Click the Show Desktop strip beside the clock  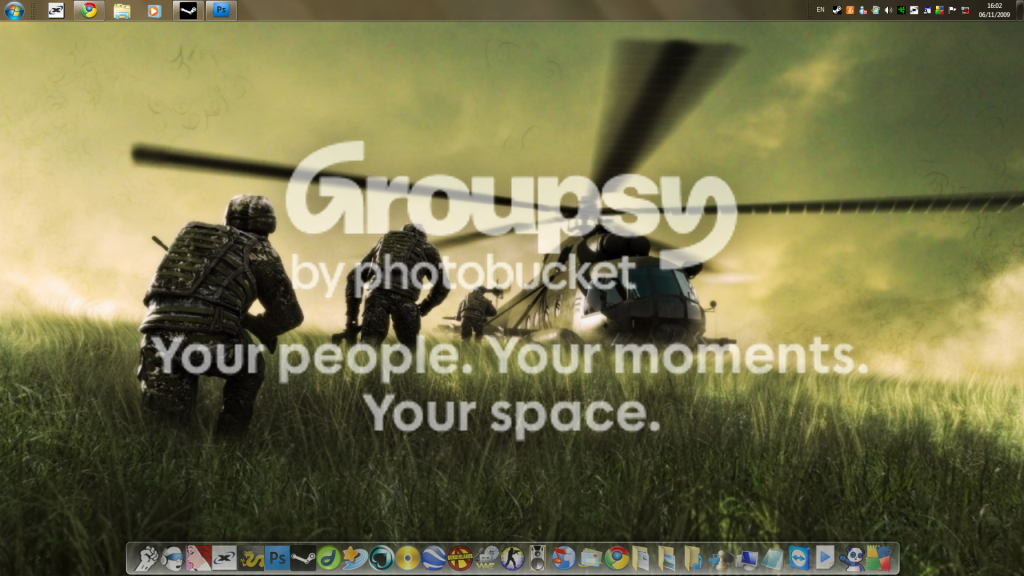1019,10
